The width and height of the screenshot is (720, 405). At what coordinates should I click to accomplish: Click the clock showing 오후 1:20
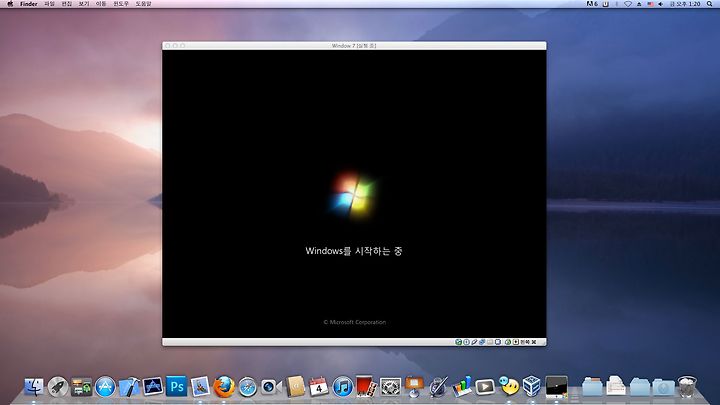[685, 4]
